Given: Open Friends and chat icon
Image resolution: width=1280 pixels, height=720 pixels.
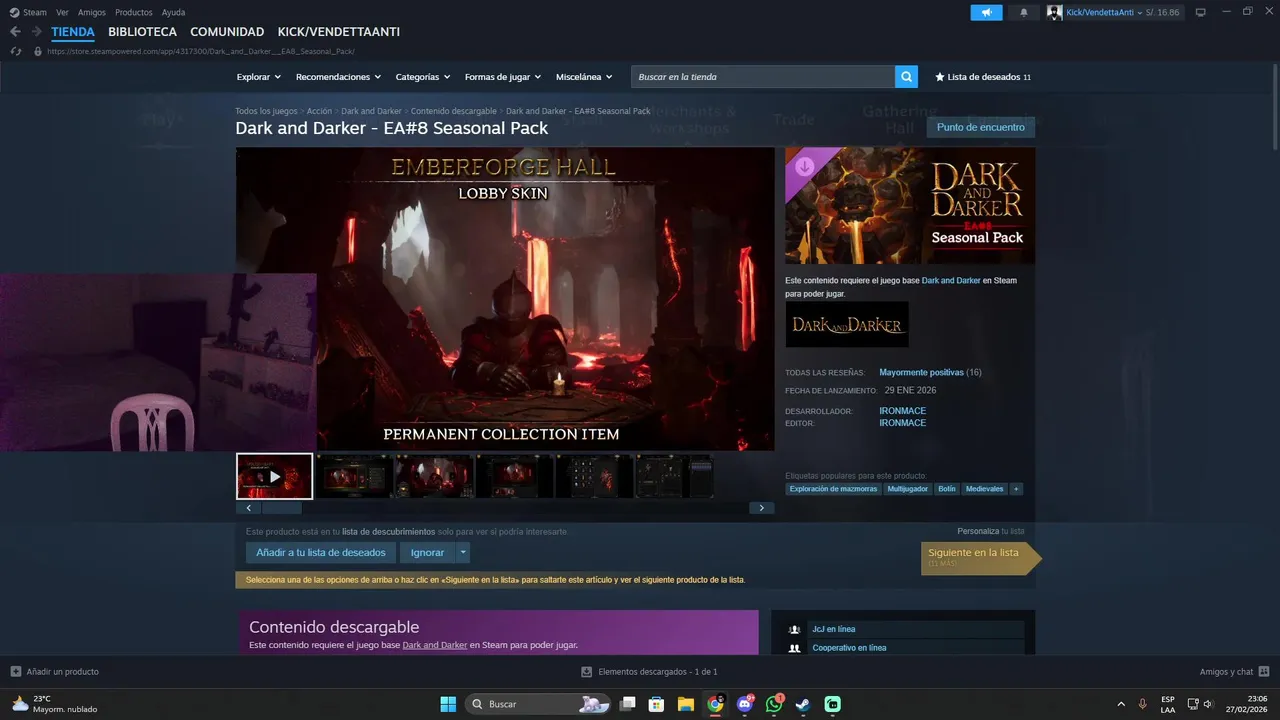Looking at the screenshot, I should coord(1264,672).
